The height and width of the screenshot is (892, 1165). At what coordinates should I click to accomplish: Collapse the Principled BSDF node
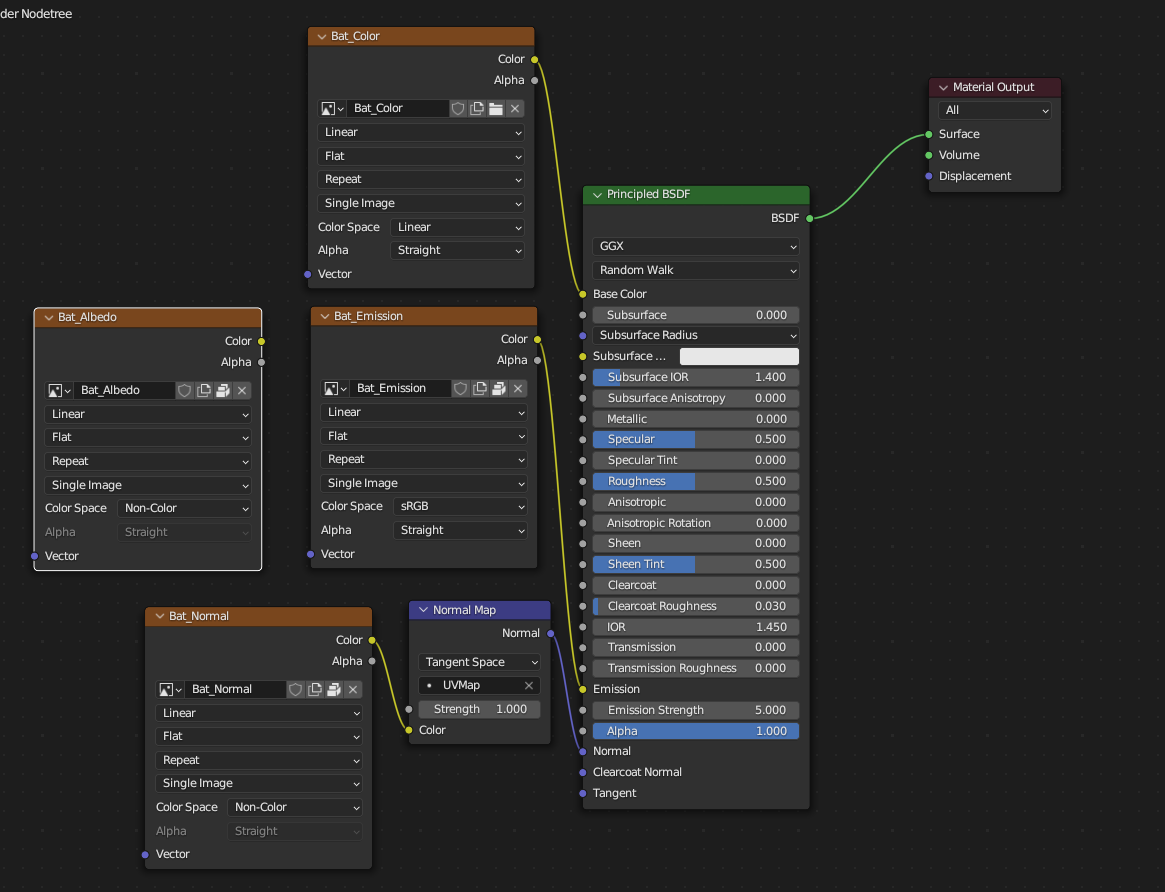point(597,195)
